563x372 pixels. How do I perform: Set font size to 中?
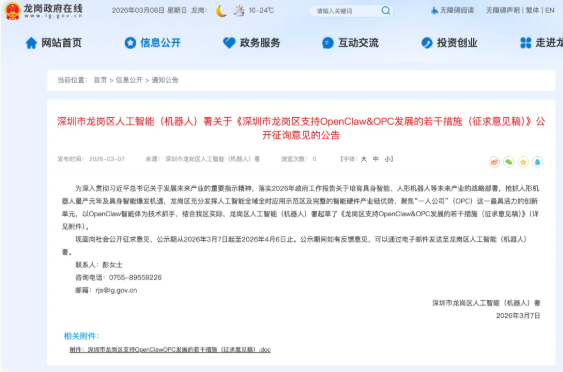point(376,159)
